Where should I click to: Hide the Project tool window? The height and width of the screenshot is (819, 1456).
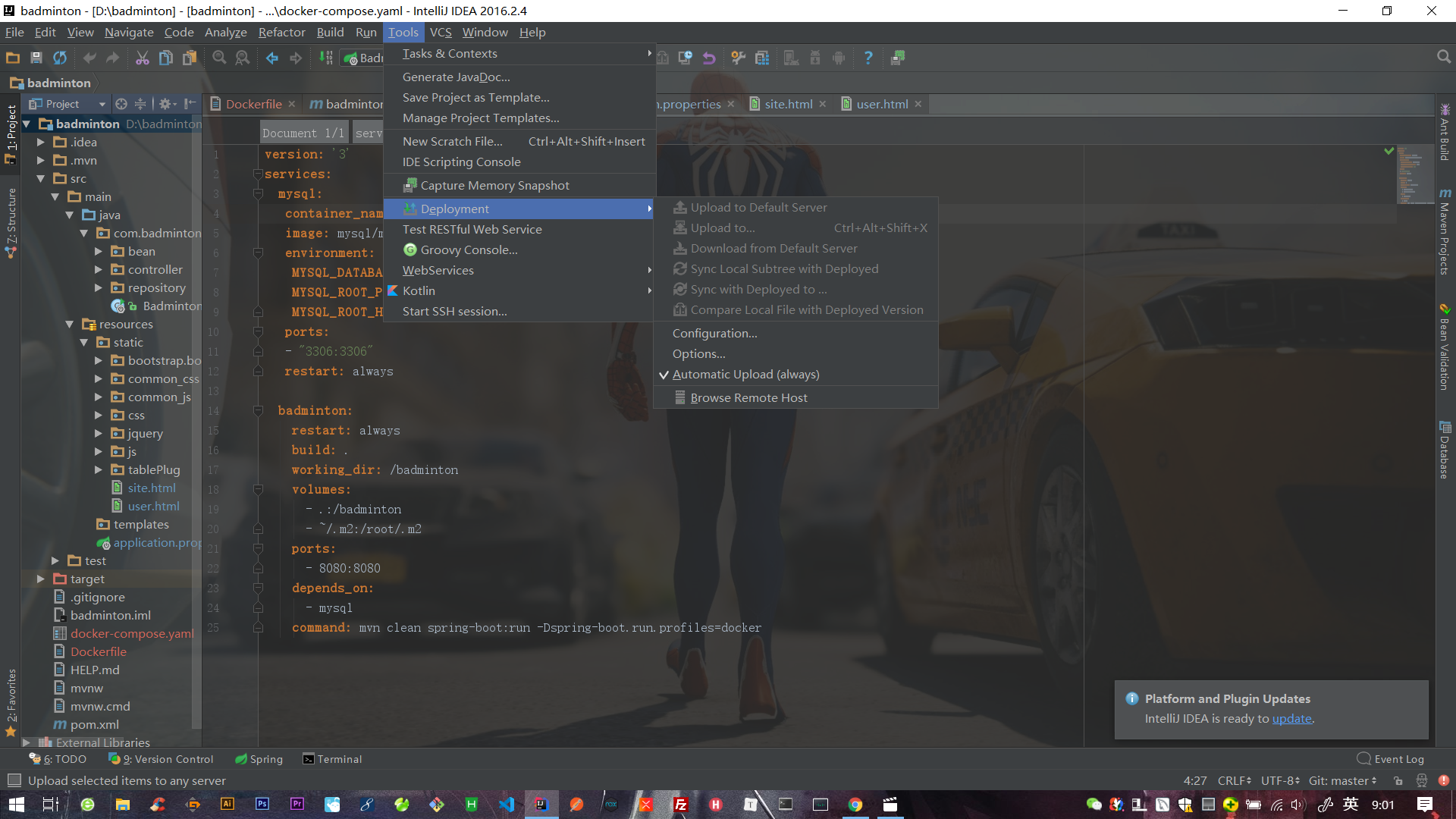point(190,104)
